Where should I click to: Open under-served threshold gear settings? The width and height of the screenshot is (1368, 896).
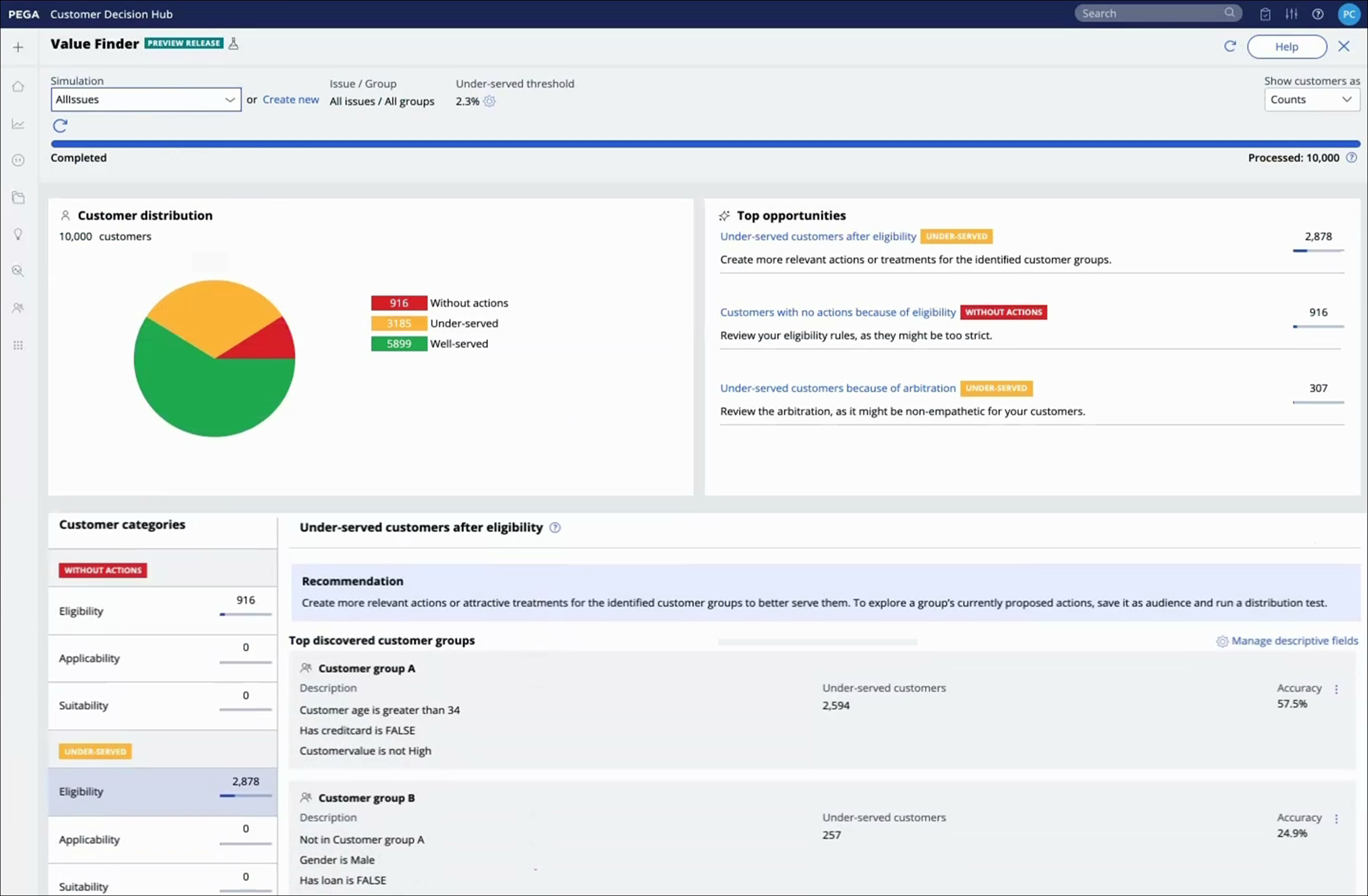click(x=489, y=101)
